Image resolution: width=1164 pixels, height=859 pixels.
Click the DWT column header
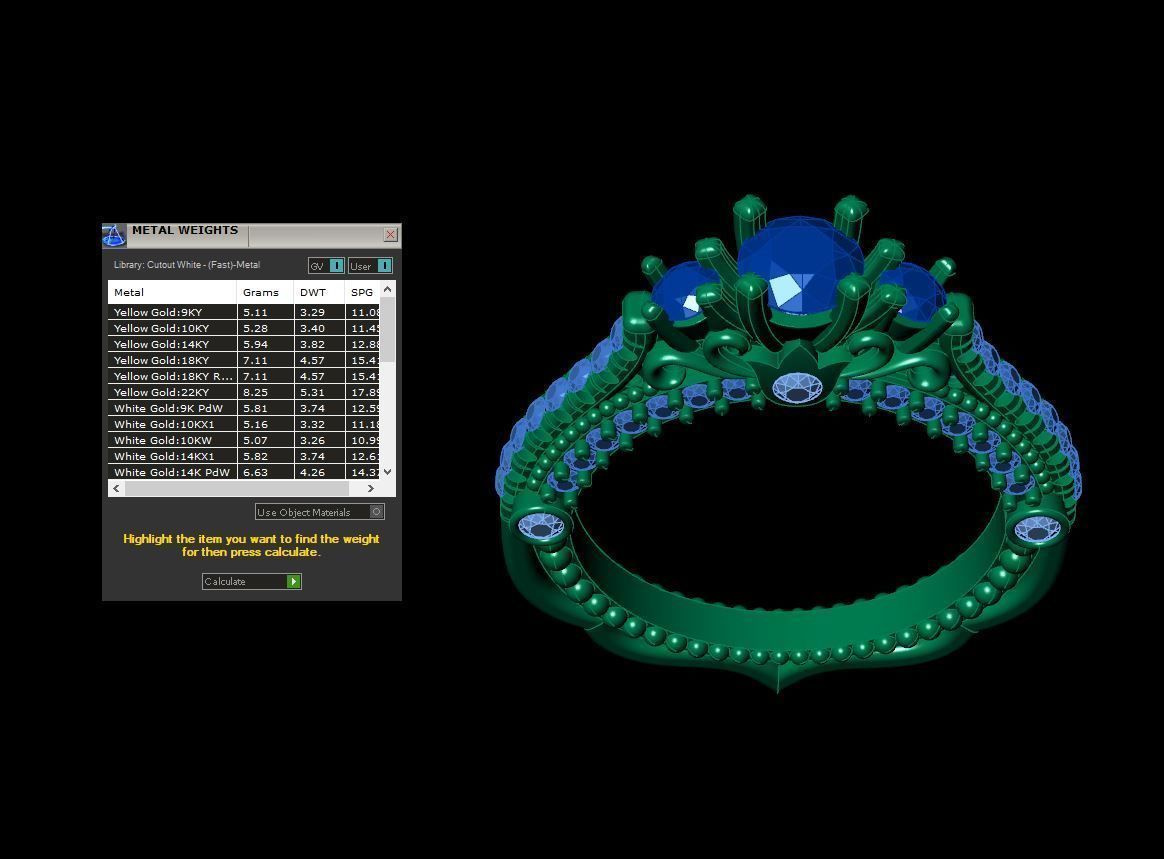tap(319, 292)
